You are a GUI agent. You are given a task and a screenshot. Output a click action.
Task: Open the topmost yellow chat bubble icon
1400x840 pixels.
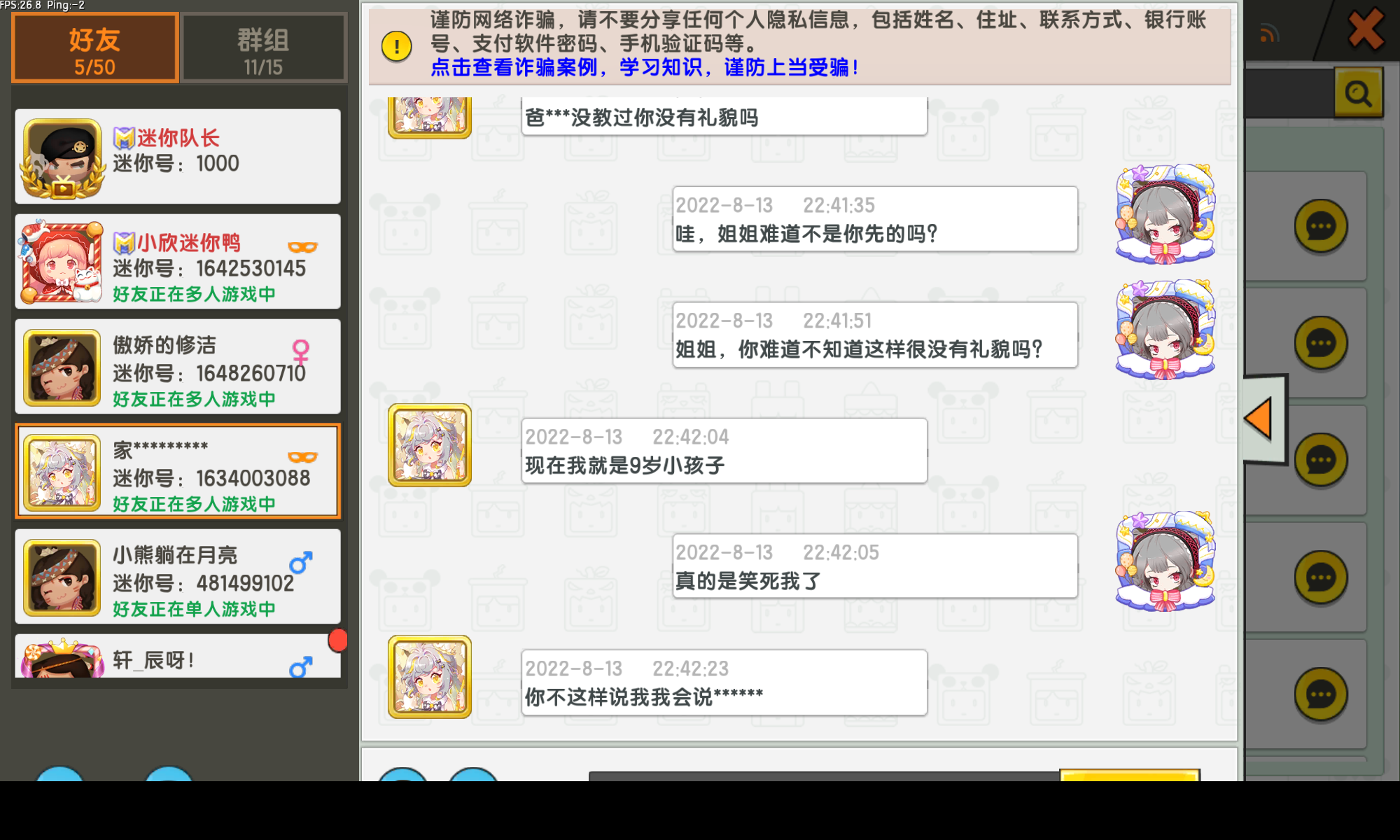point(1321,226)
